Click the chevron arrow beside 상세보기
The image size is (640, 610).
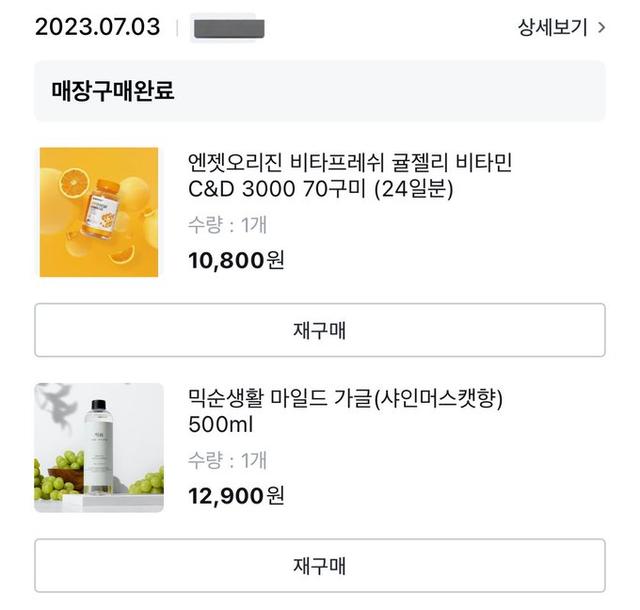click(x=601, y=28)
